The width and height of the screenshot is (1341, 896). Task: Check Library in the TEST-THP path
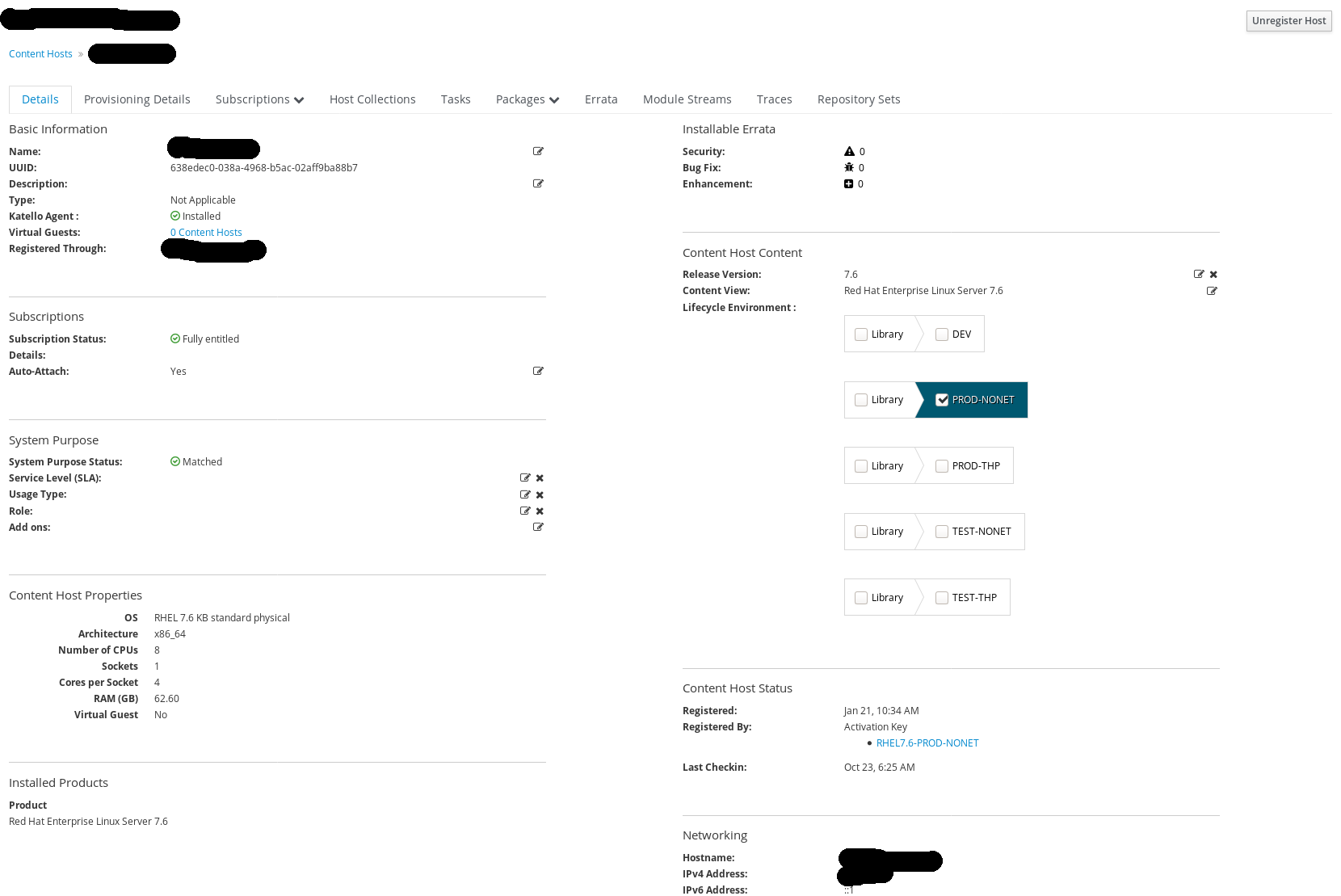[861, 598]
